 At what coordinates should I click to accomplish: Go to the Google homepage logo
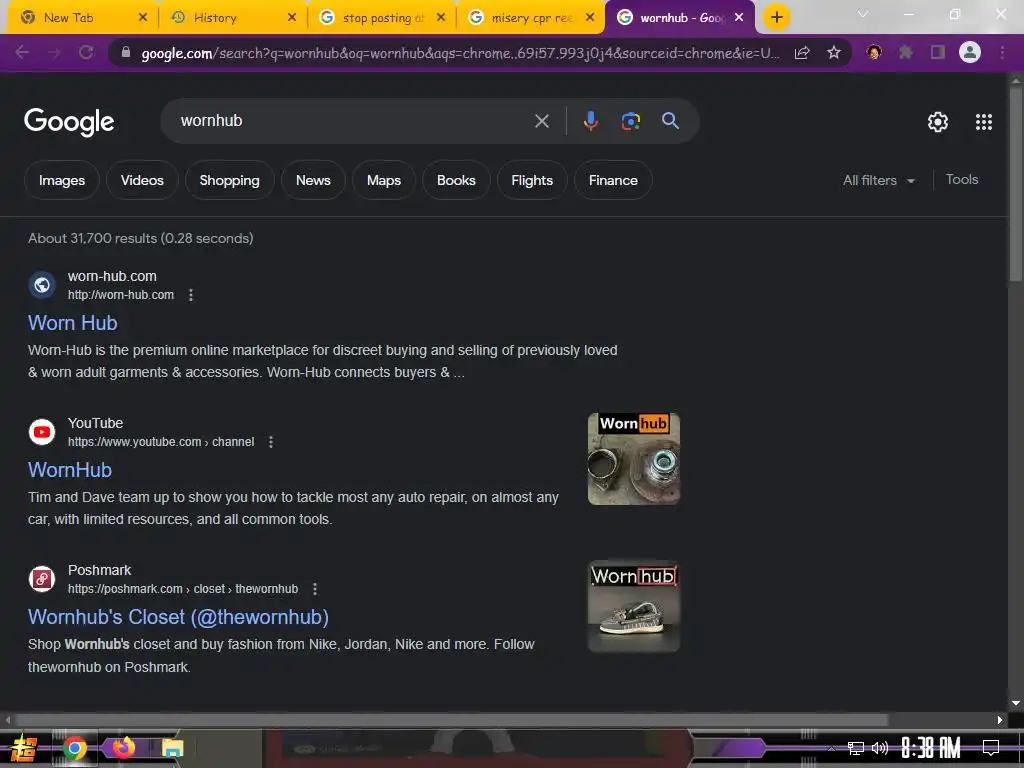[x=69, y=122]
